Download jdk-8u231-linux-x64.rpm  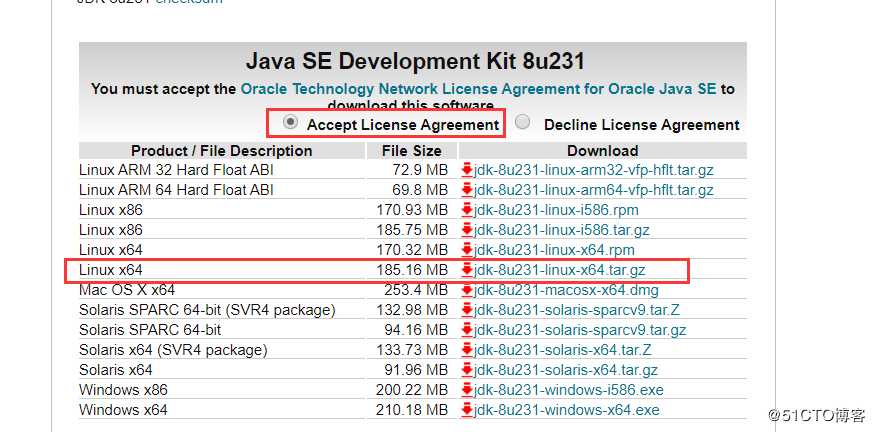click(x=554, y=250)
